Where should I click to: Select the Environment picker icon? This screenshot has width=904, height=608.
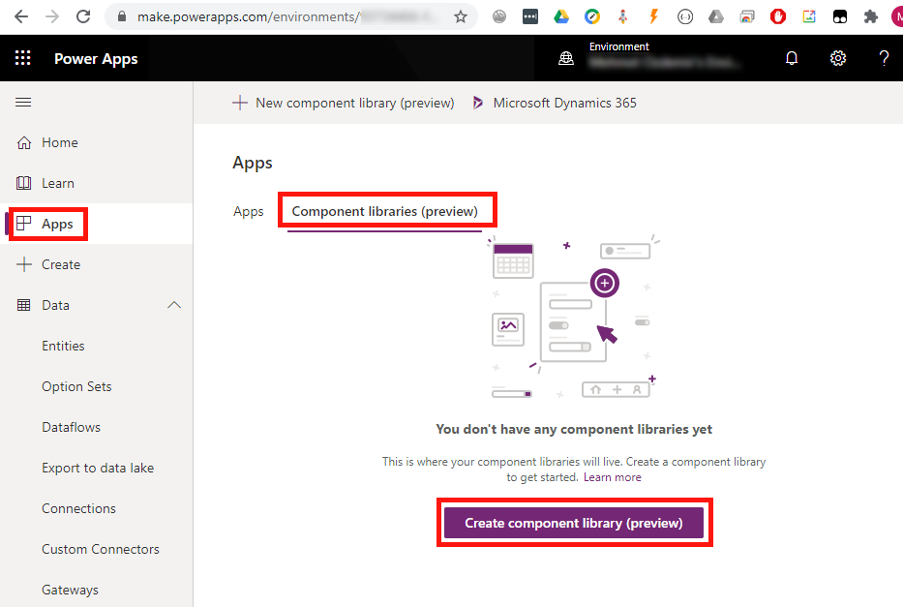[x=566, y=58]
